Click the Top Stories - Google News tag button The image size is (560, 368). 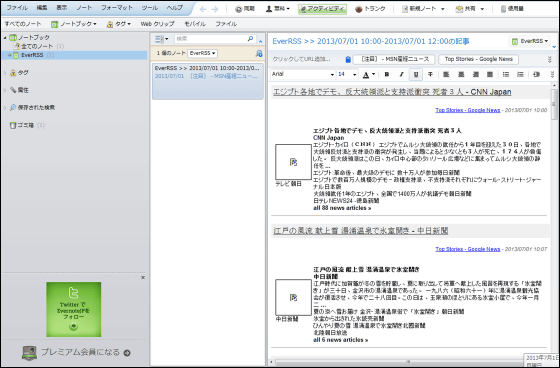479,59
